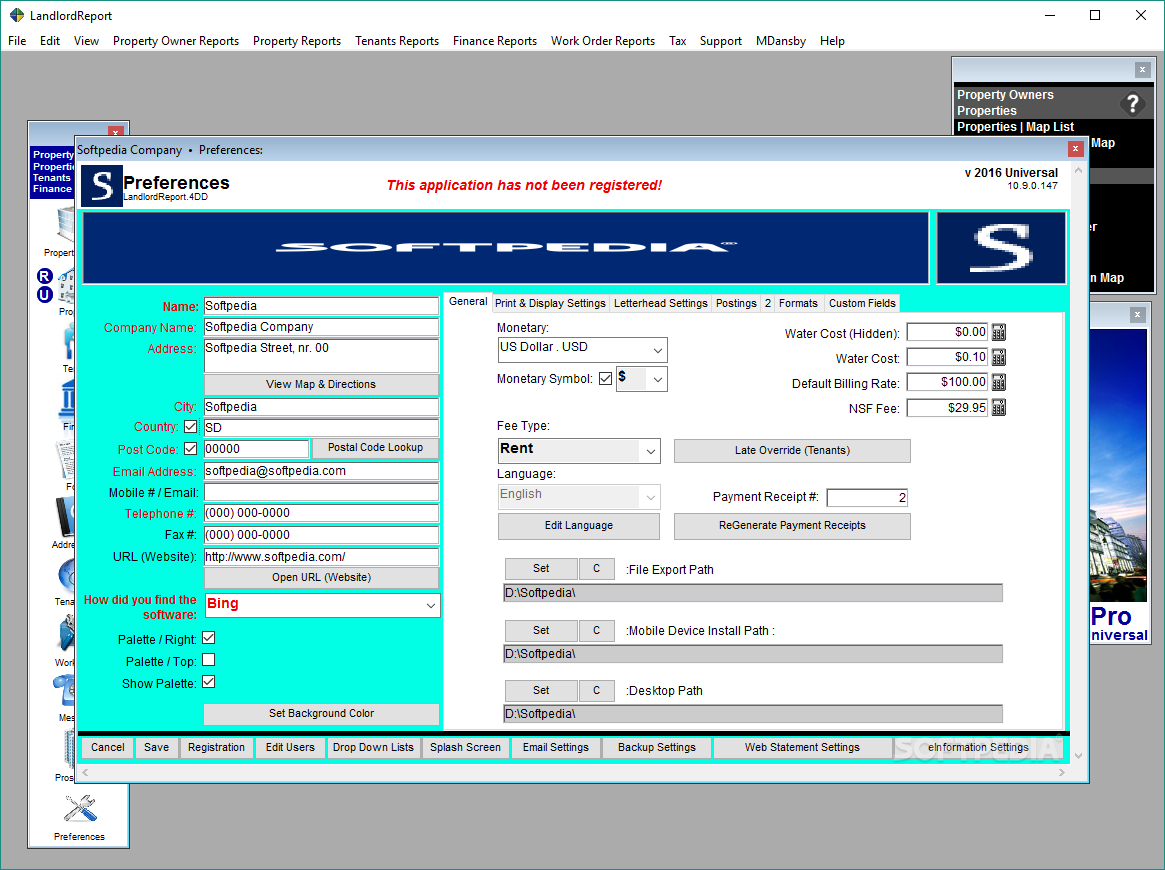Click the blue U circle icon

point(45,294)
